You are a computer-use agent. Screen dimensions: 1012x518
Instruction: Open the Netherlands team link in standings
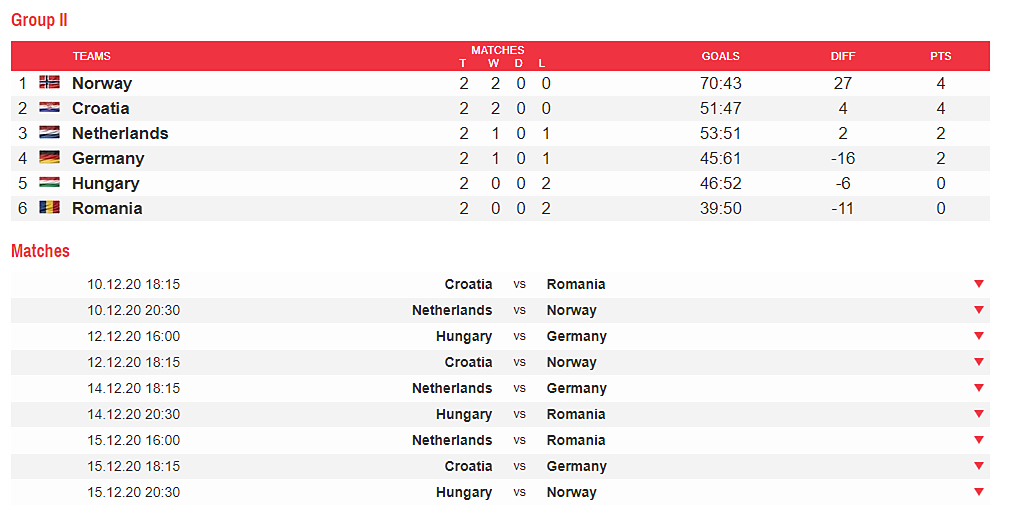pyautogui.click(x=120, y=133)
